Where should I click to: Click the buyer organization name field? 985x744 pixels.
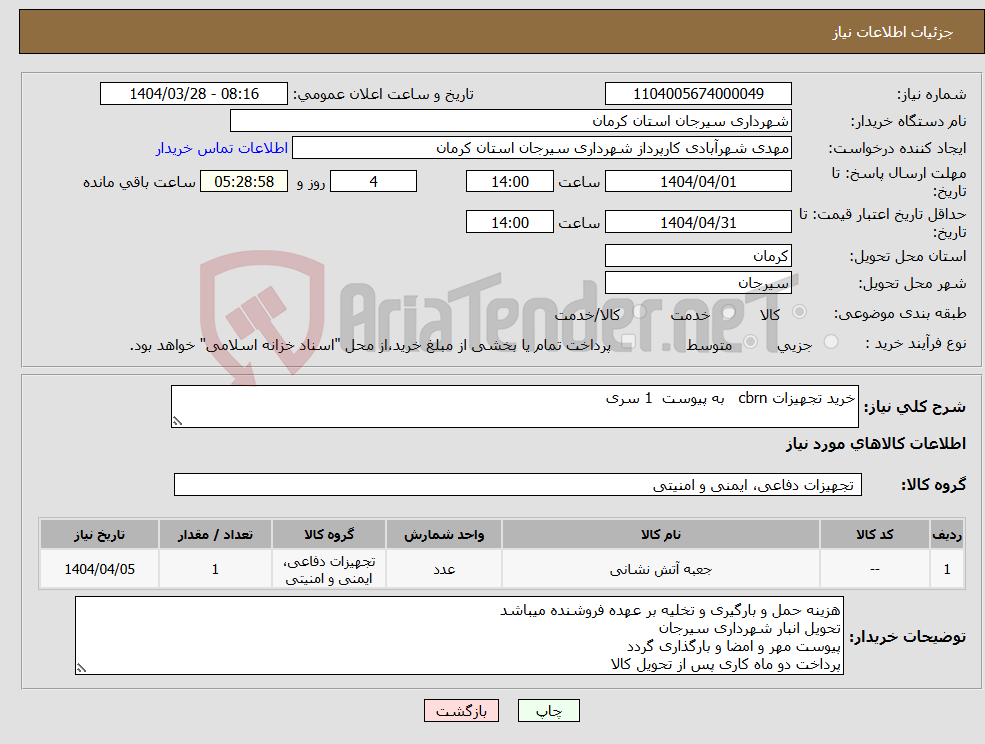click(x=511, y=121)
